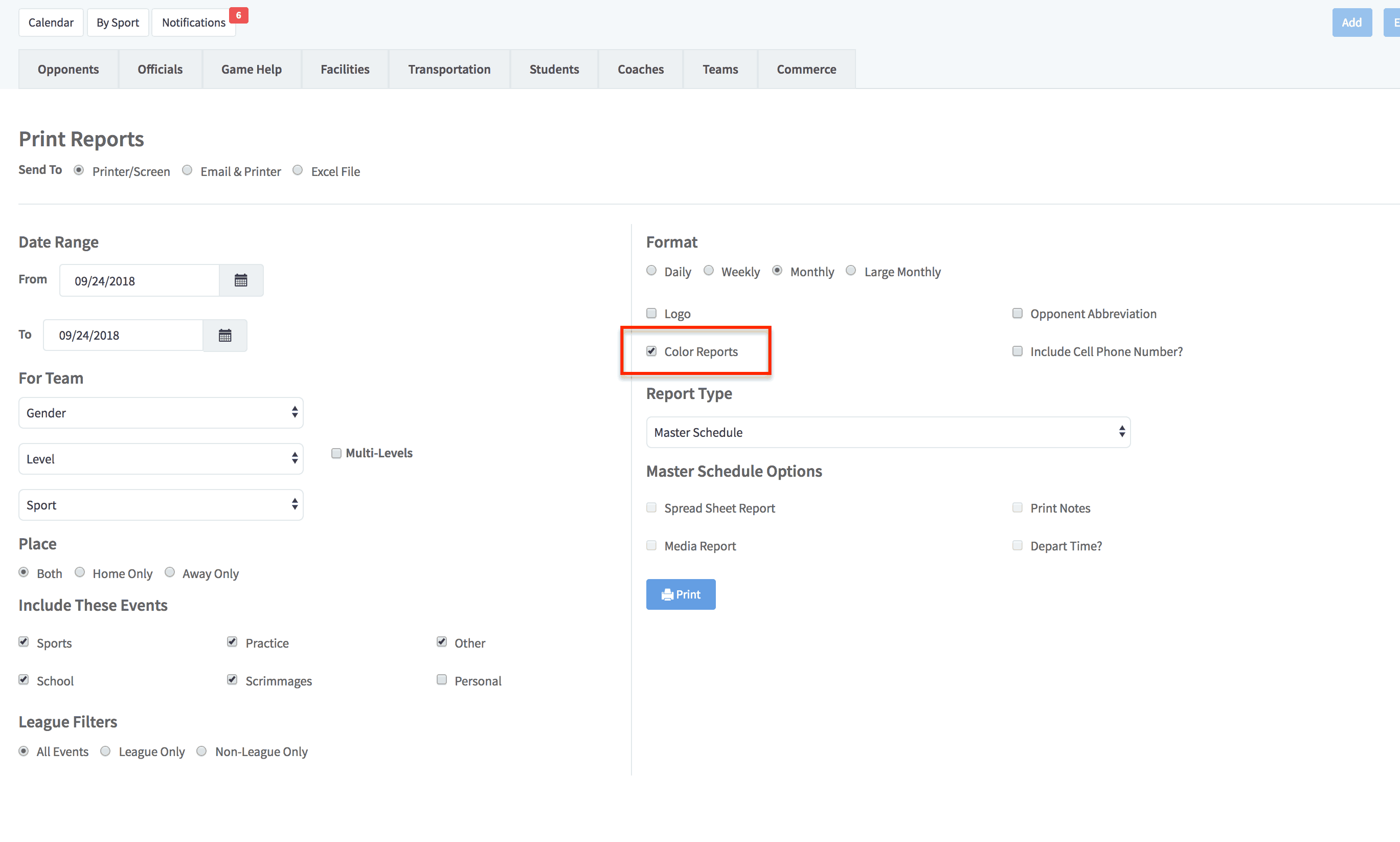The width and height of the screenshot is (1400, 842).
Task: Click the blue Add button
Action: (1352, 22)
